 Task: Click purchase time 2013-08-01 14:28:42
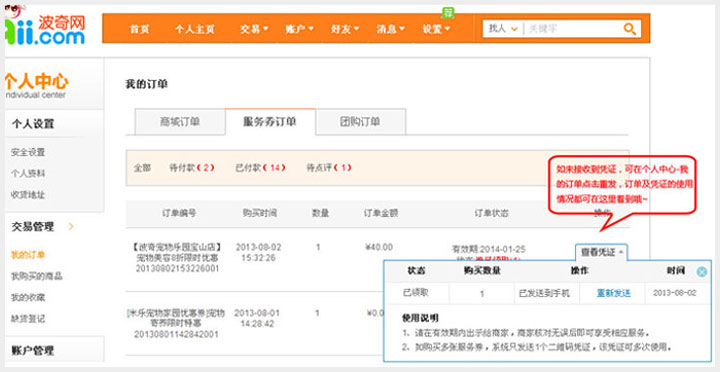tap(257, 318)
